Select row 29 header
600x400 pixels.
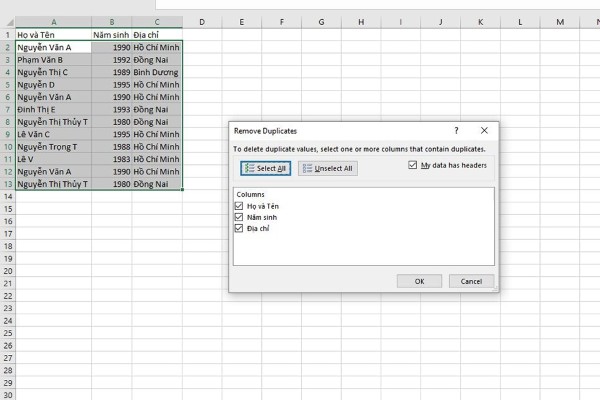8,383
